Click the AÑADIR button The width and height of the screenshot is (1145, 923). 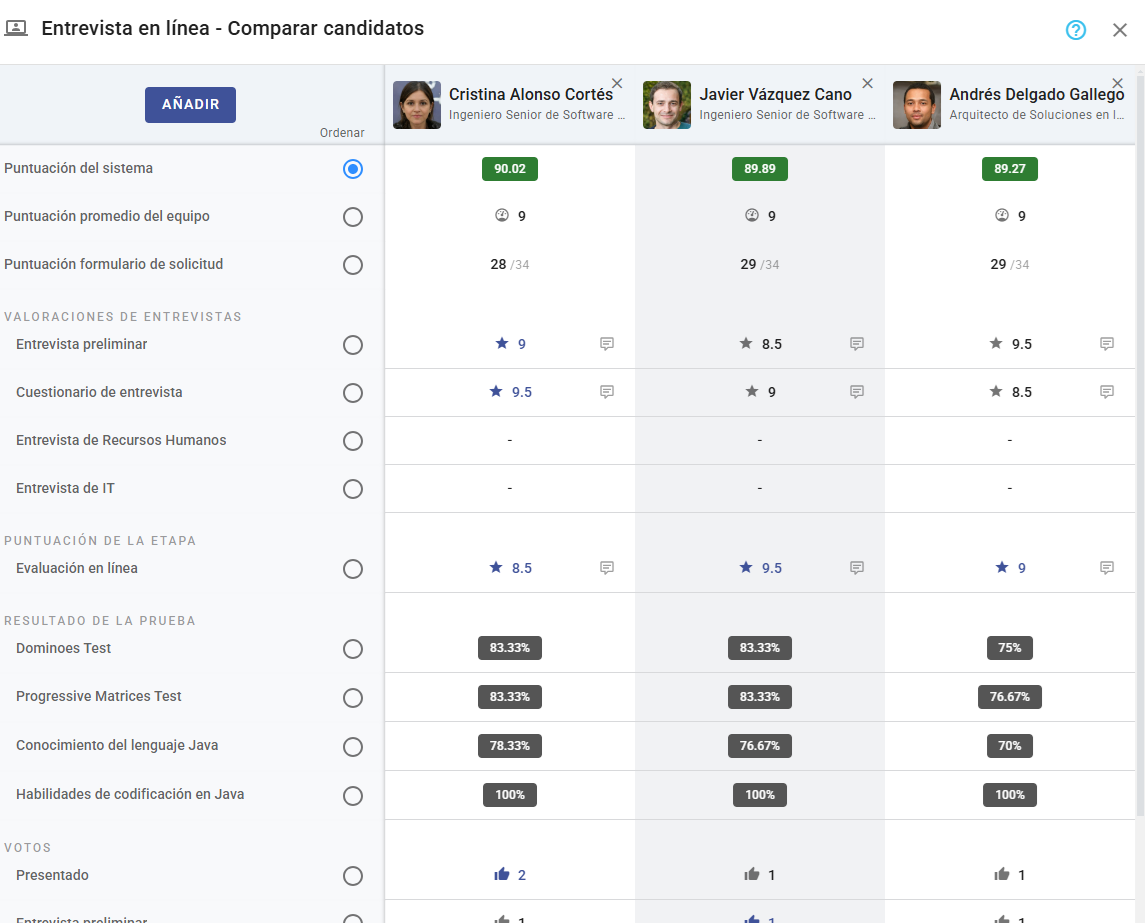[190, 105]
